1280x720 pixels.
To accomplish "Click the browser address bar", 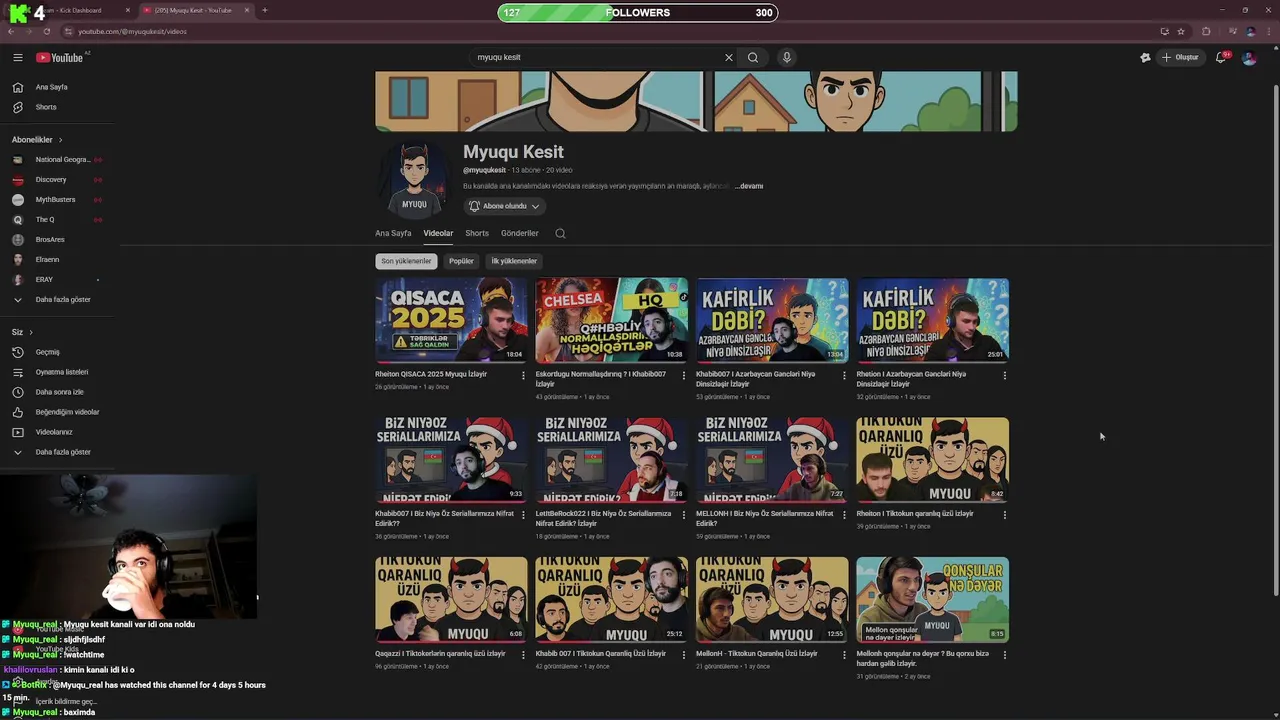I will coord(600,31).
